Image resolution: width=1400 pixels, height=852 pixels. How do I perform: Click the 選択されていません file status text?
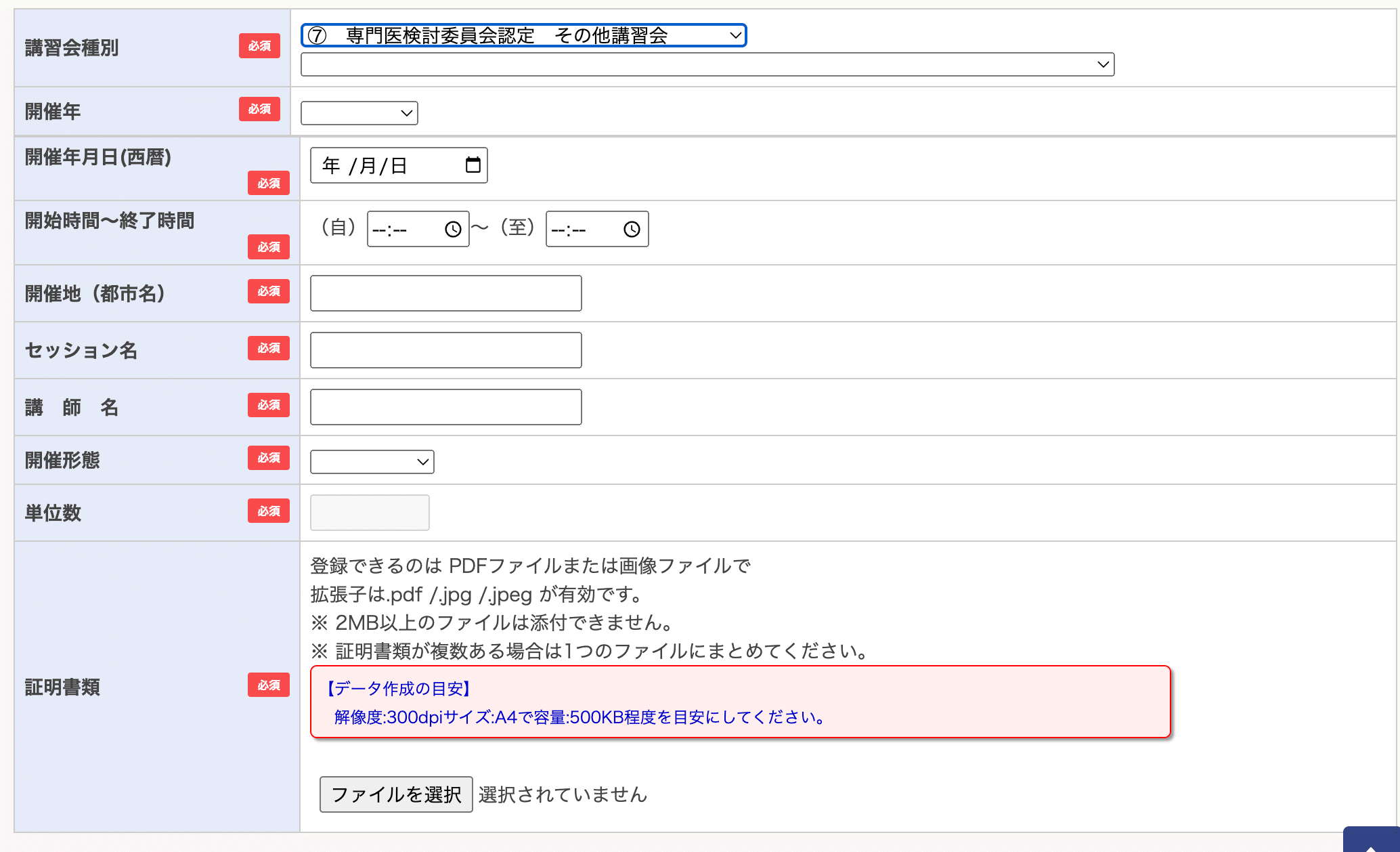pyautogui.click(x=563, y=794)
